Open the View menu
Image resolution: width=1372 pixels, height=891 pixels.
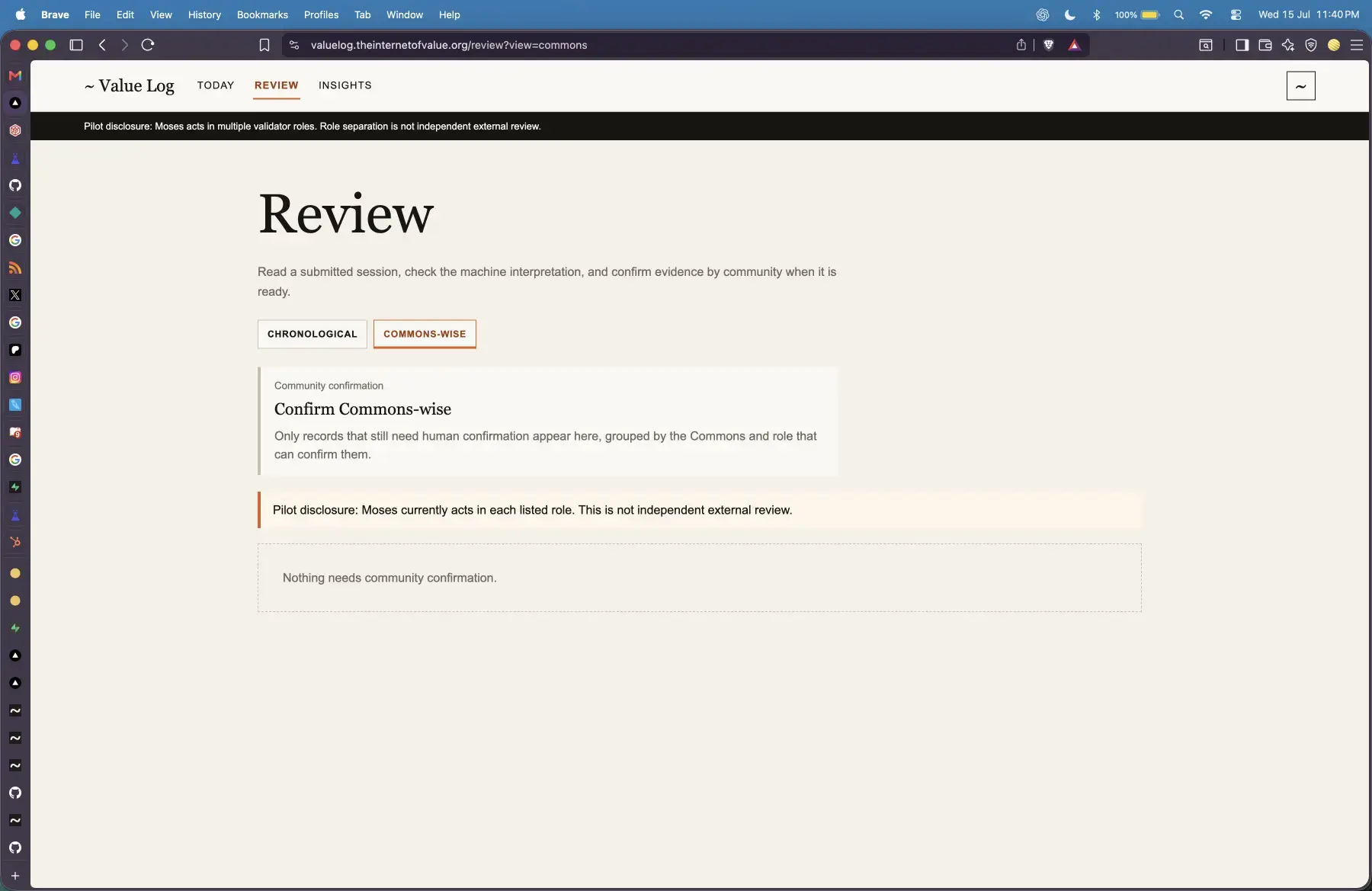(x=161, y=14)
